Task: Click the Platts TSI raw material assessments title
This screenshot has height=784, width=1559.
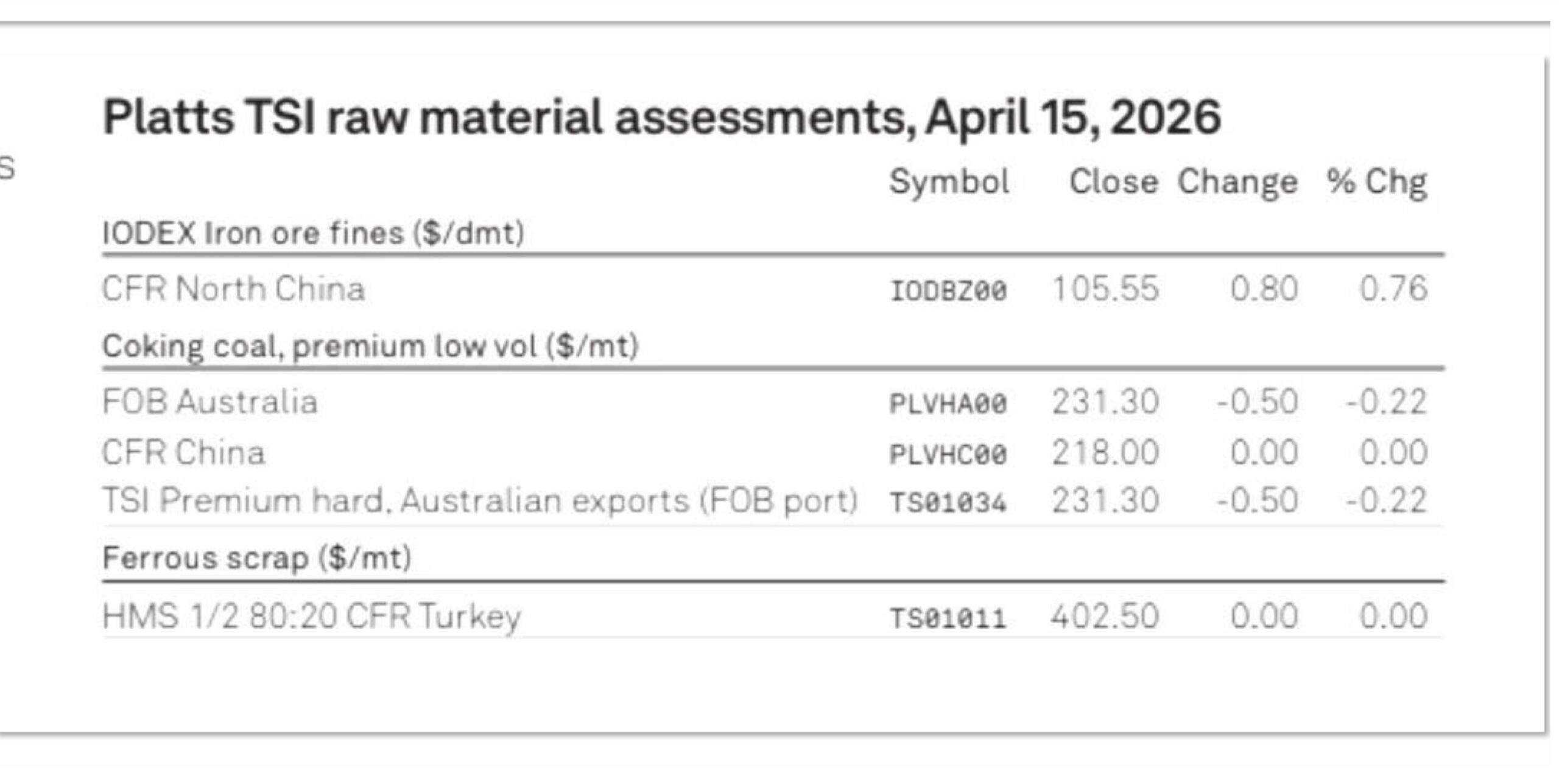Action: pyautogui.click(x=661, y=117)
